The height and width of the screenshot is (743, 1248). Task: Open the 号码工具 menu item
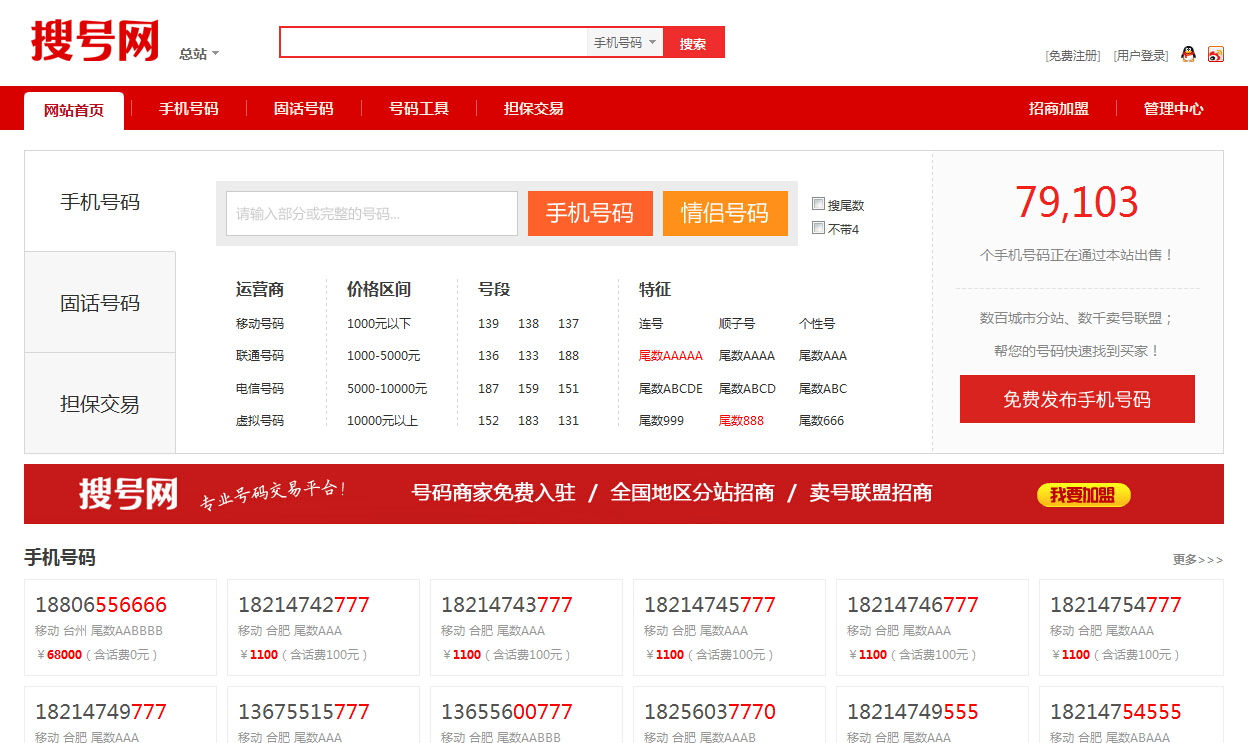click(x=419, y=108)
